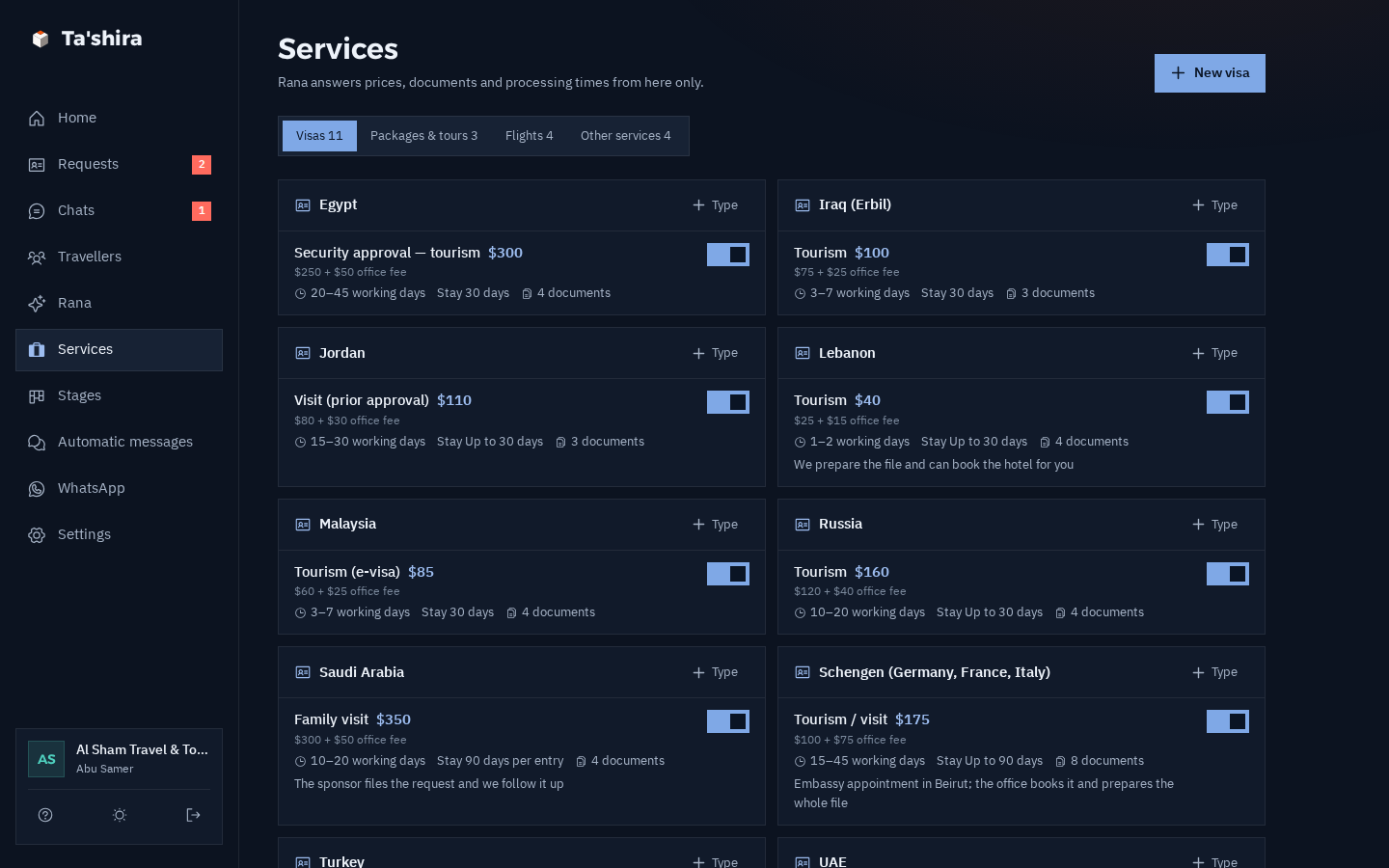Viewport: 1389px width, 868px height.
Task: Click the visa card icon beside Iraq (Erbil)
Action: click(x=803, y=205)
